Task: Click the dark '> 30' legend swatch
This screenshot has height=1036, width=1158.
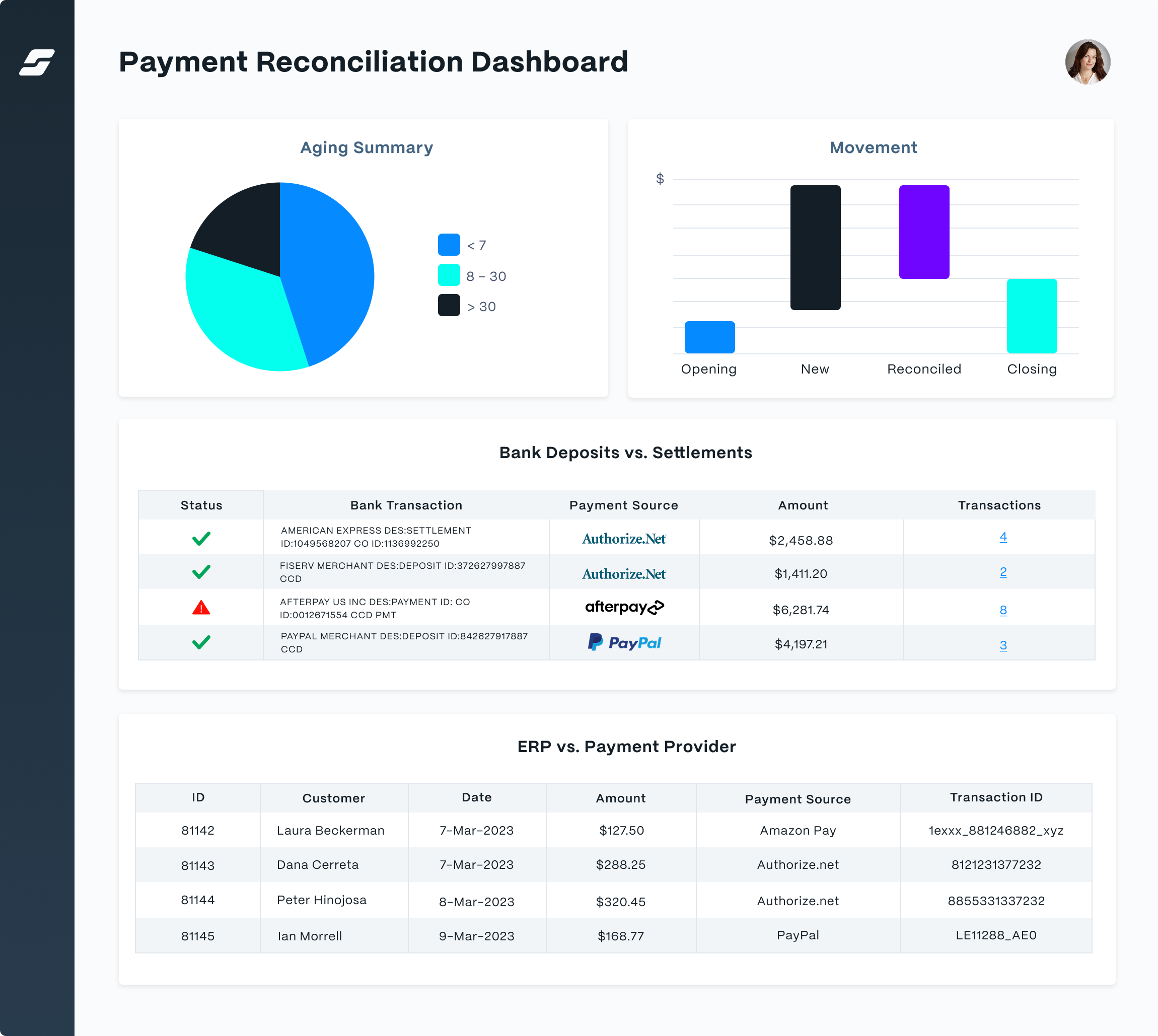Action: (x=449, y=306)
